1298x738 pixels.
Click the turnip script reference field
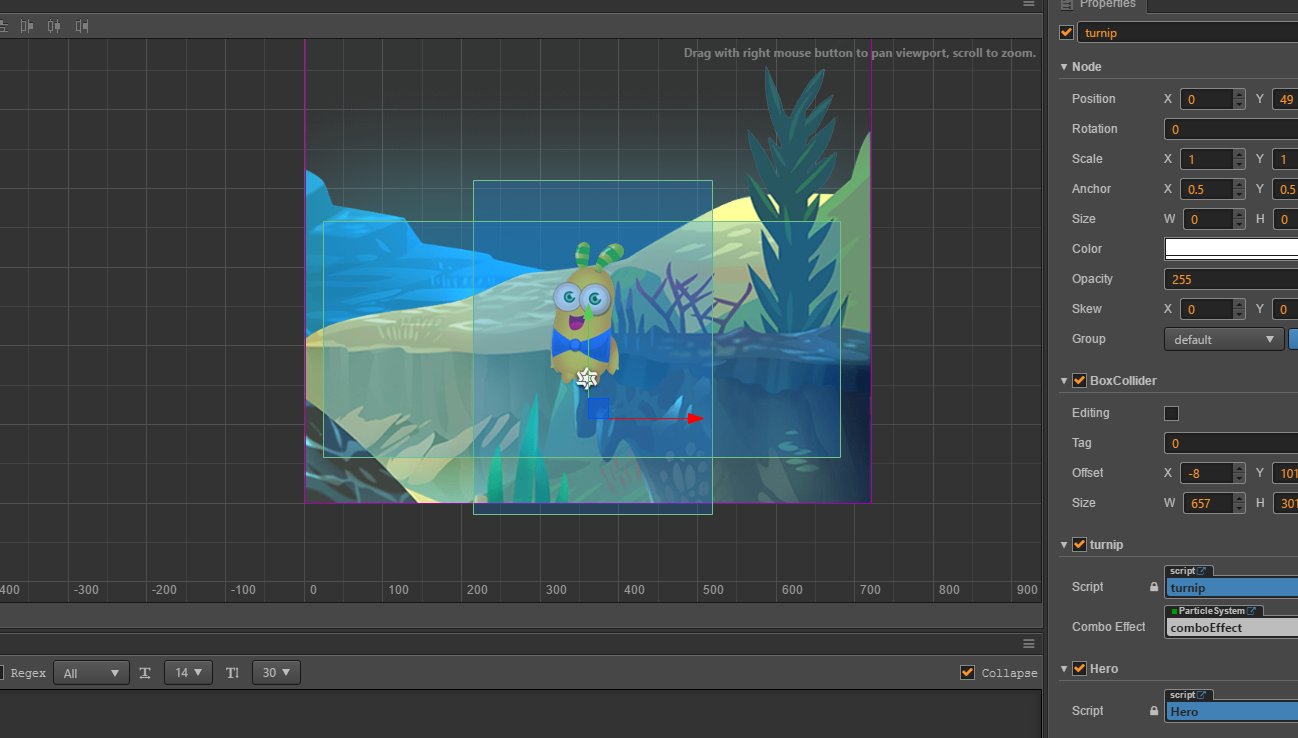tap(1232, 588)
